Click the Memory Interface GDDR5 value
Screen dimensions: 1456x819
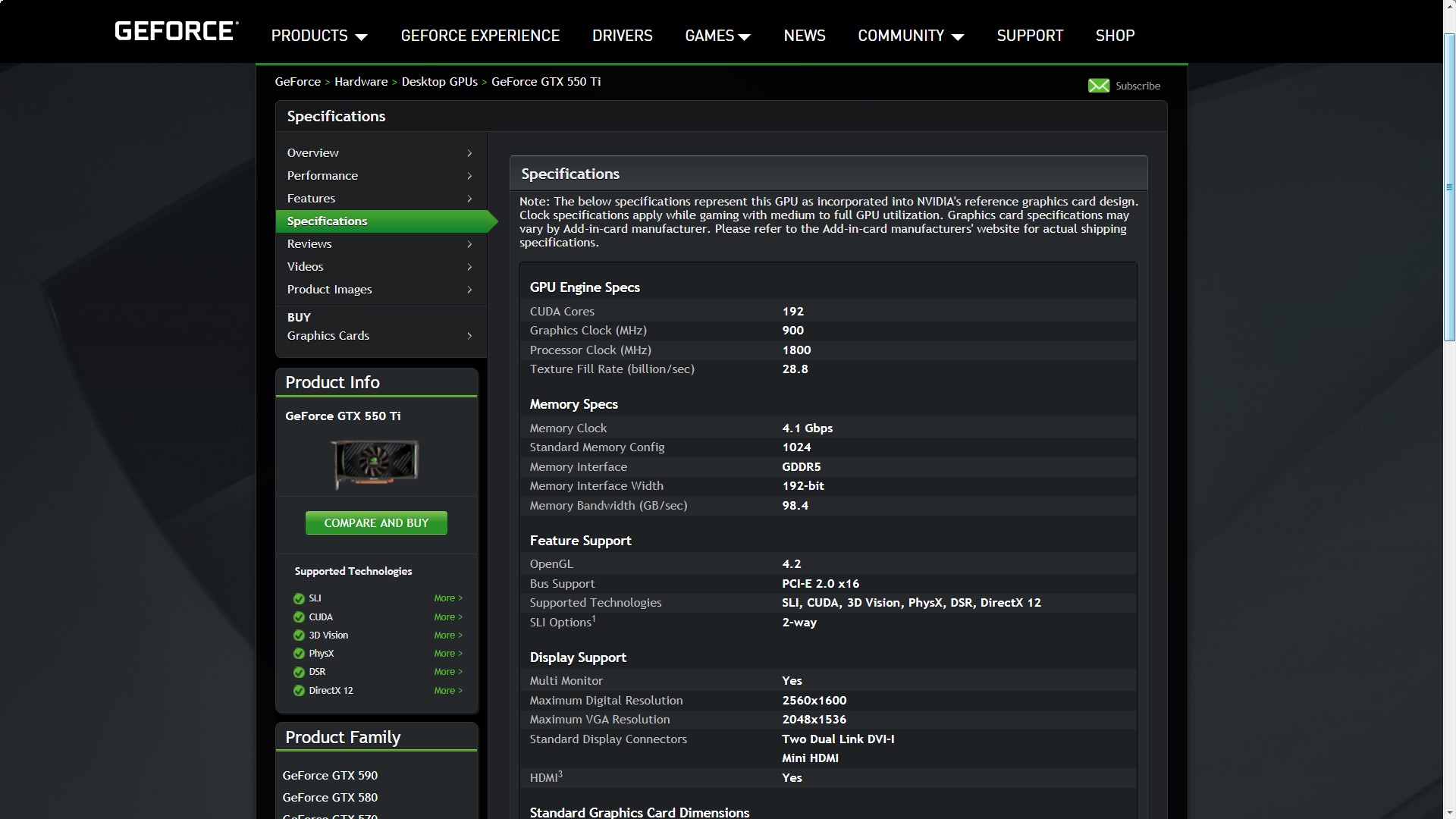[x=802, y=467]
